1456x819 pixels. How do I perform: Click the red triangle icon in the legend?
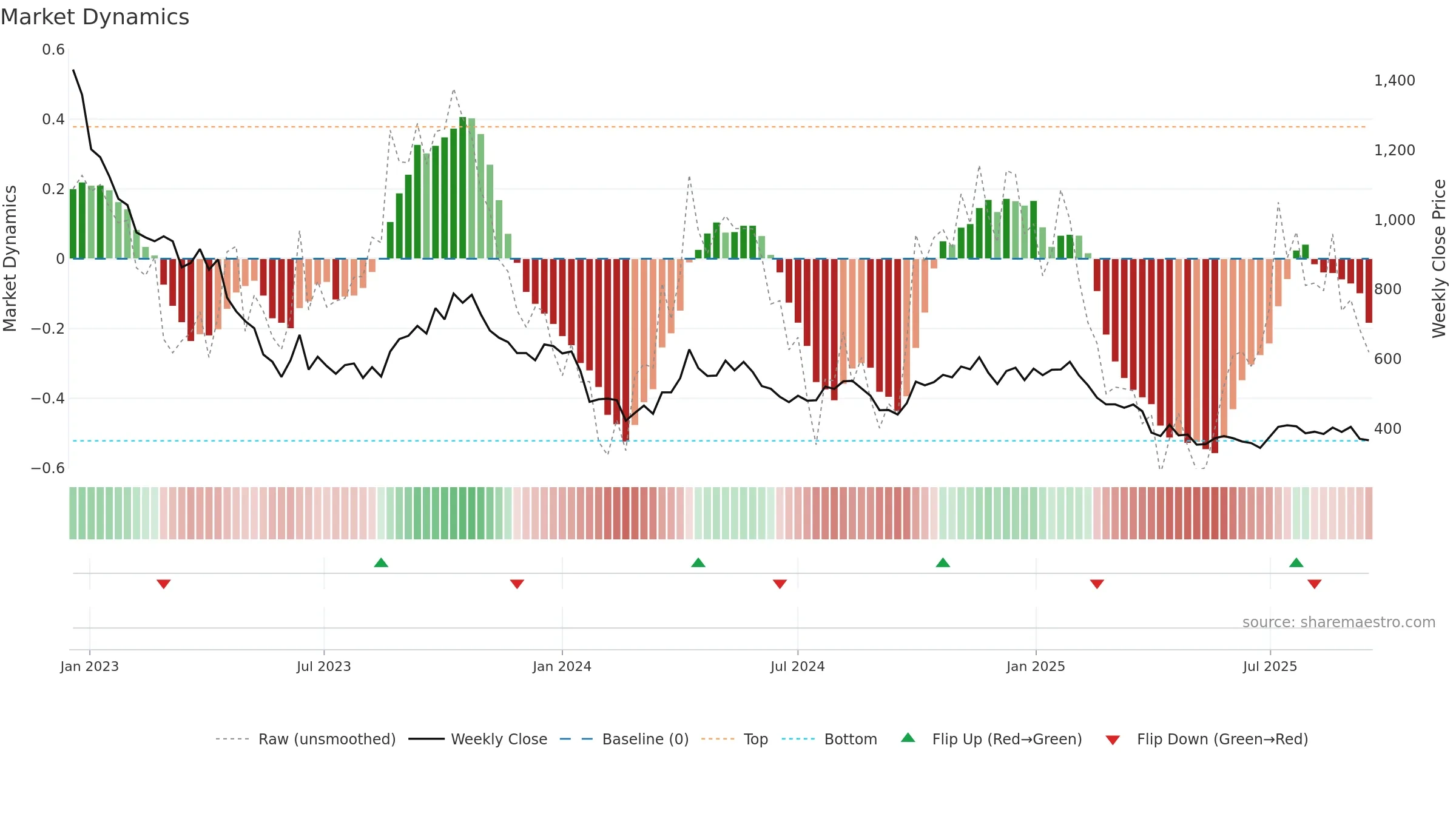[x=1113, y=740]
